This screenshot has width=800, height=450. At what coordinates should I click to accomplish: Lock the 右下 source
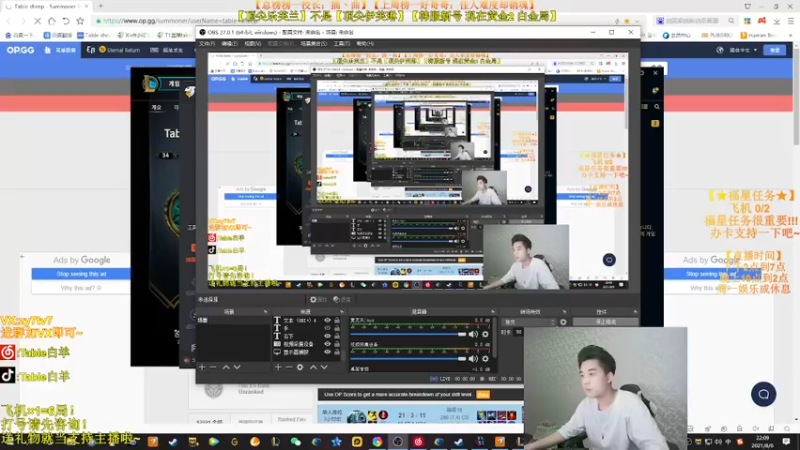click(337, 336)
